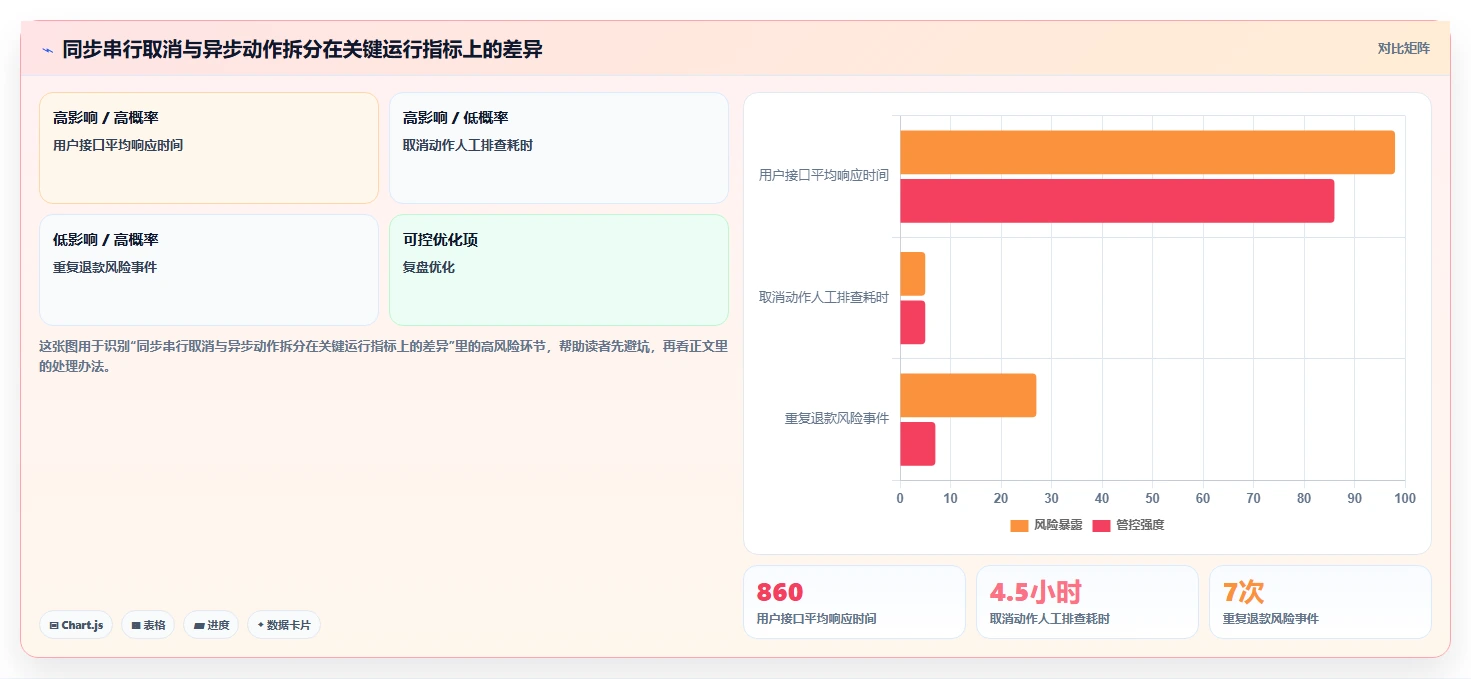The height and width of the screenshot is (679, 1471).
Task: Click chart y-axis label 重复退款风险事件
Action: 837,419
